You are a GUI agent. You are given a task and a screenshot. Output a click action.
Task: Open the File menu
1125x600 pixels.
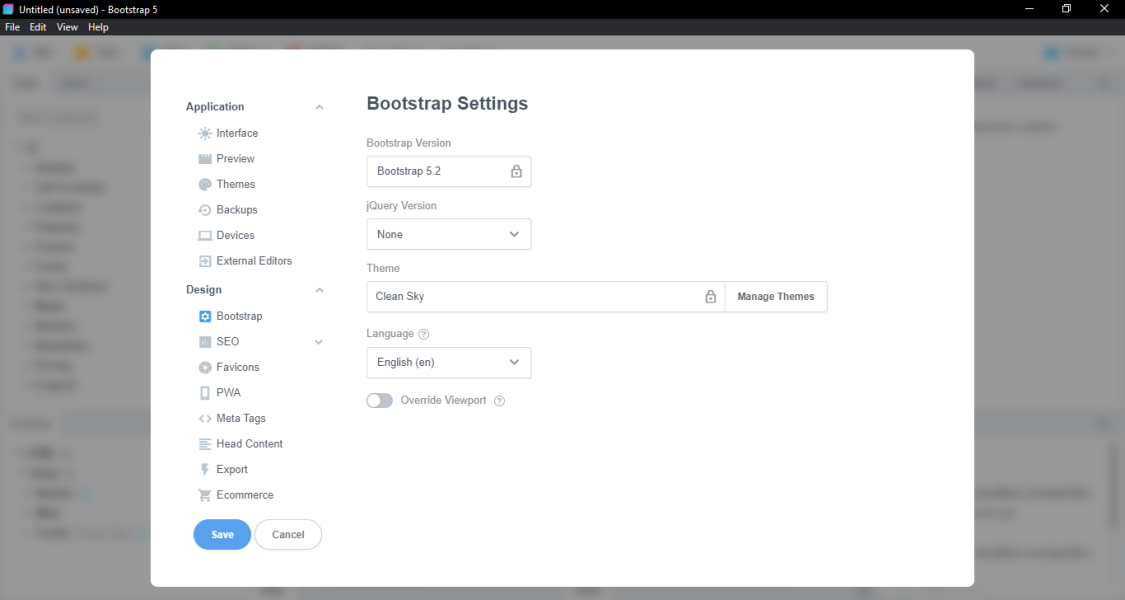pos(12,27)
